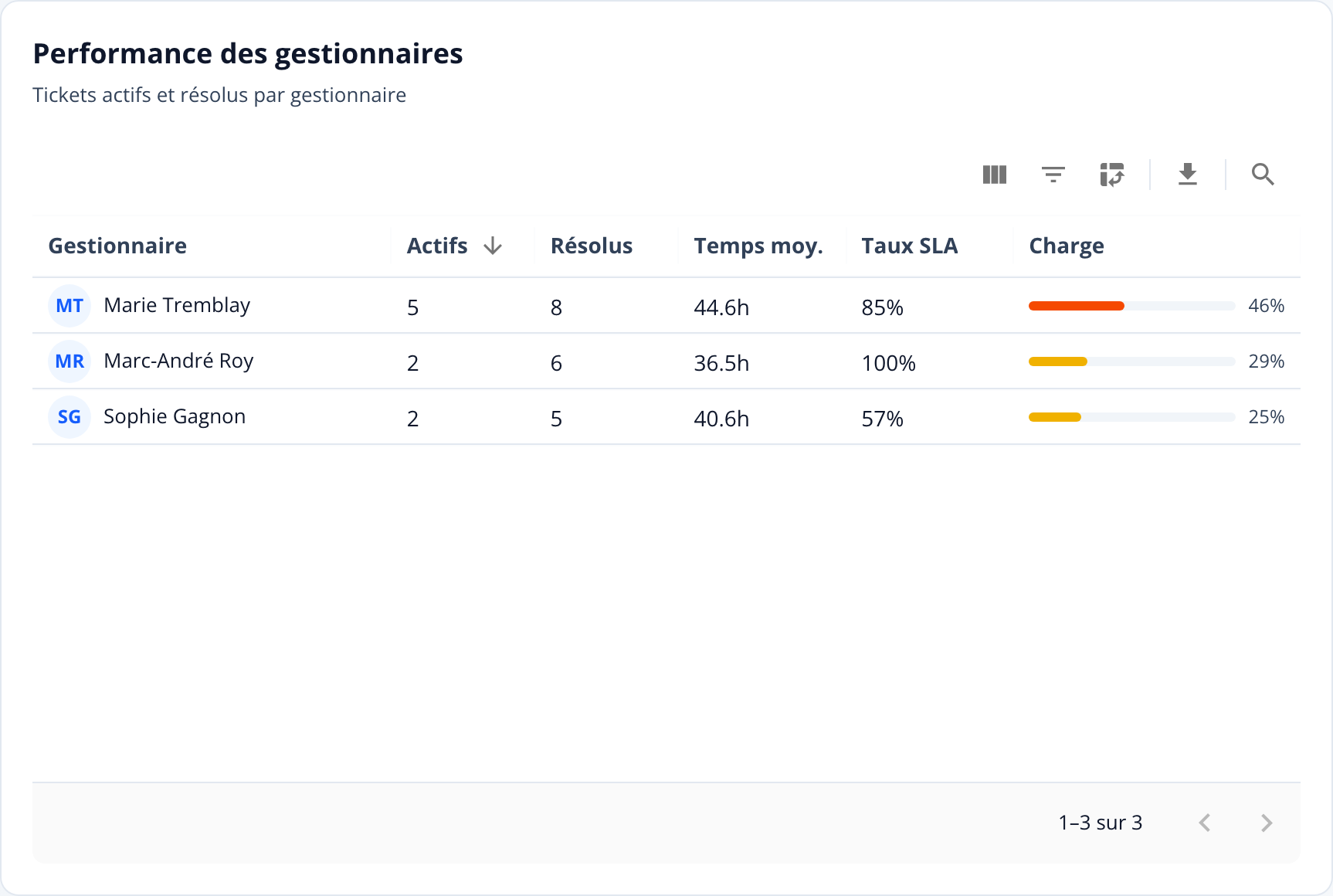Click Marie Tremblay's red charge bar
The image size is (1333, 896).
pos(1077,306)
